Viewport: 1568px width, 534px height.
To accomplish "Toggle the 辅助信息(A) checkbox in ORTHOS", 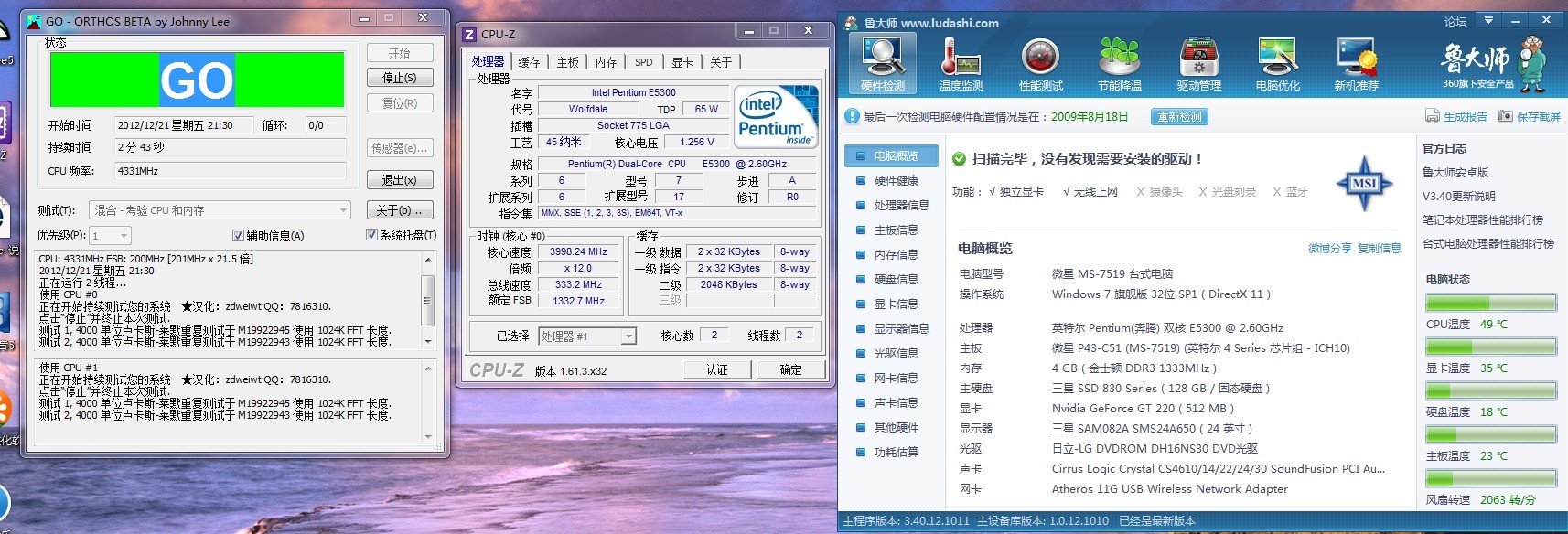I will [x=238, y=236].
